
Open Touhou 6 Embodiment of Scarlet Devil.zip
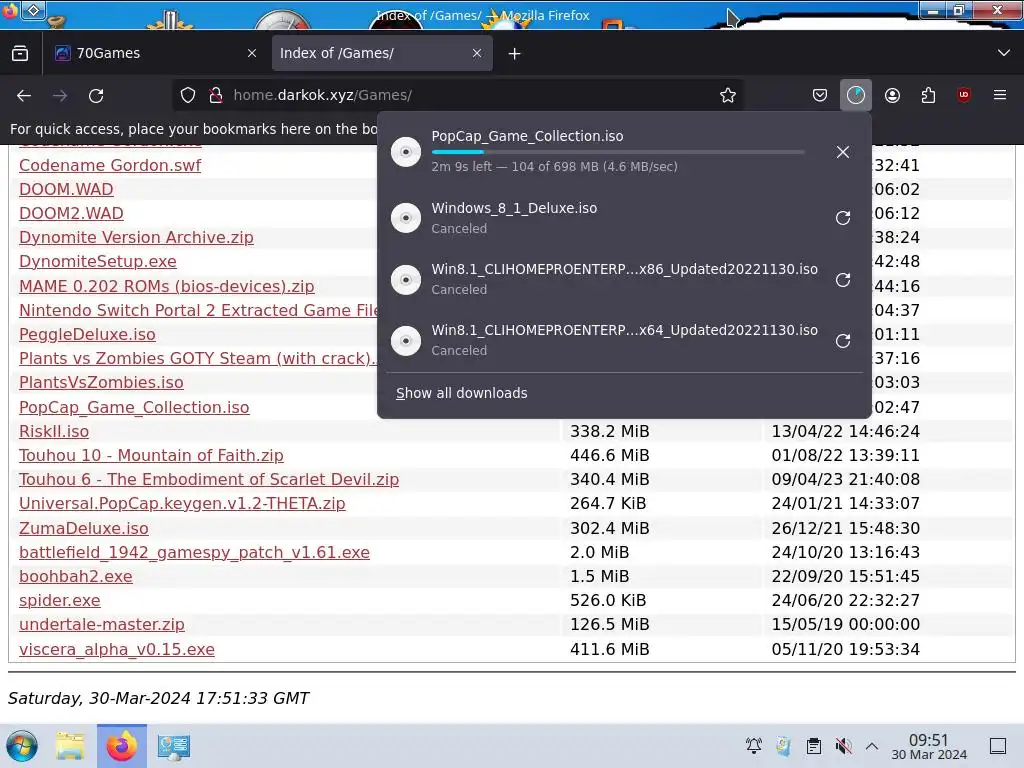(209, 479)
